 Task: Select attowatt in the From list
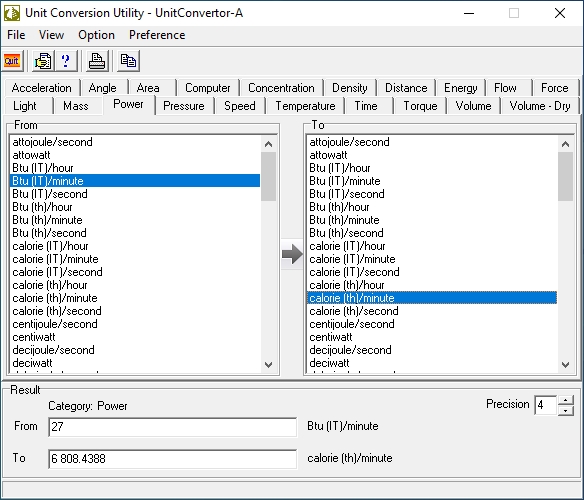click(135, 155)
